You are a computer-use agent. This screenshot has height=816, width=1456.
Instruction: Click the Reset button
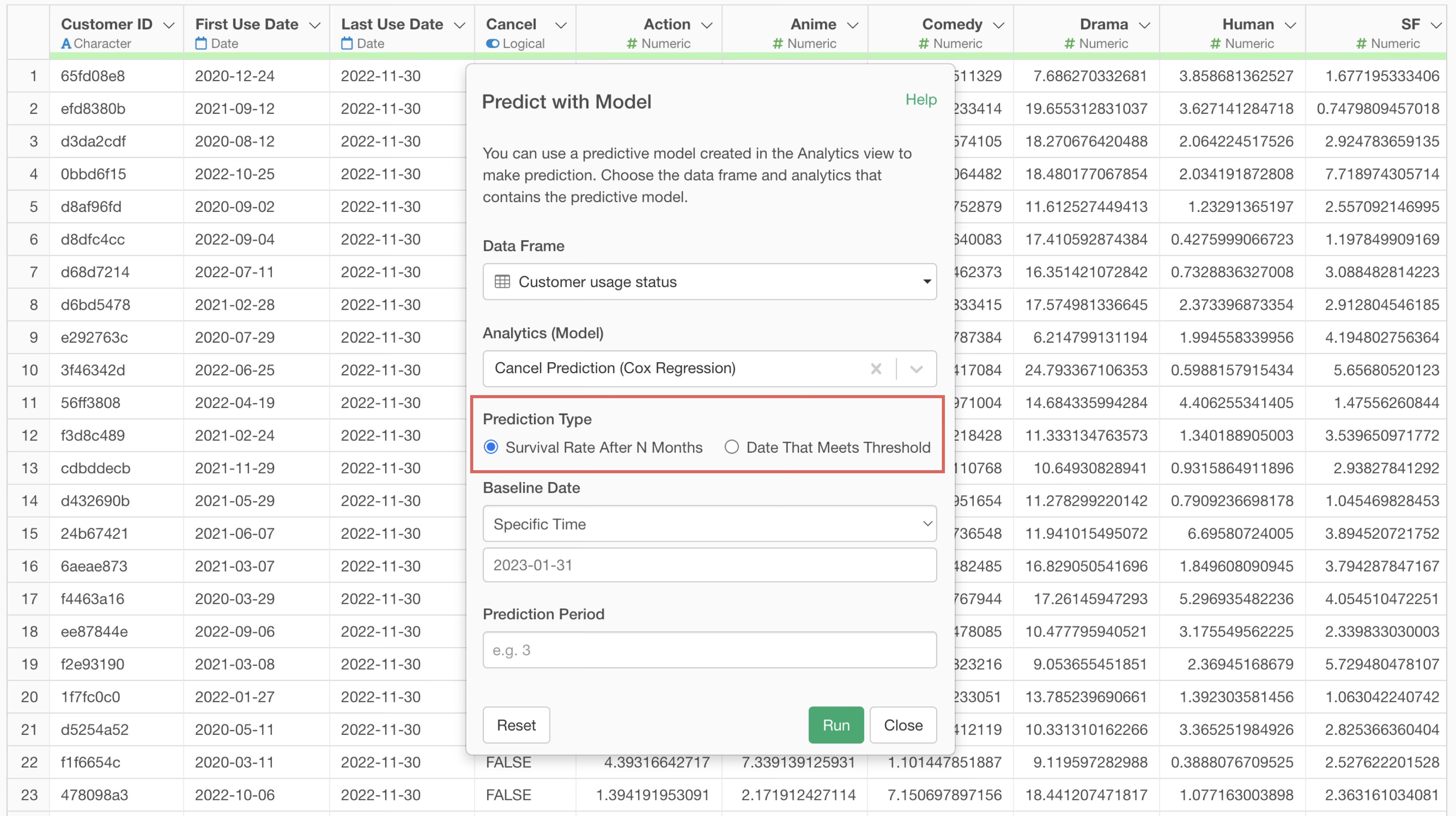pos(516,725)
